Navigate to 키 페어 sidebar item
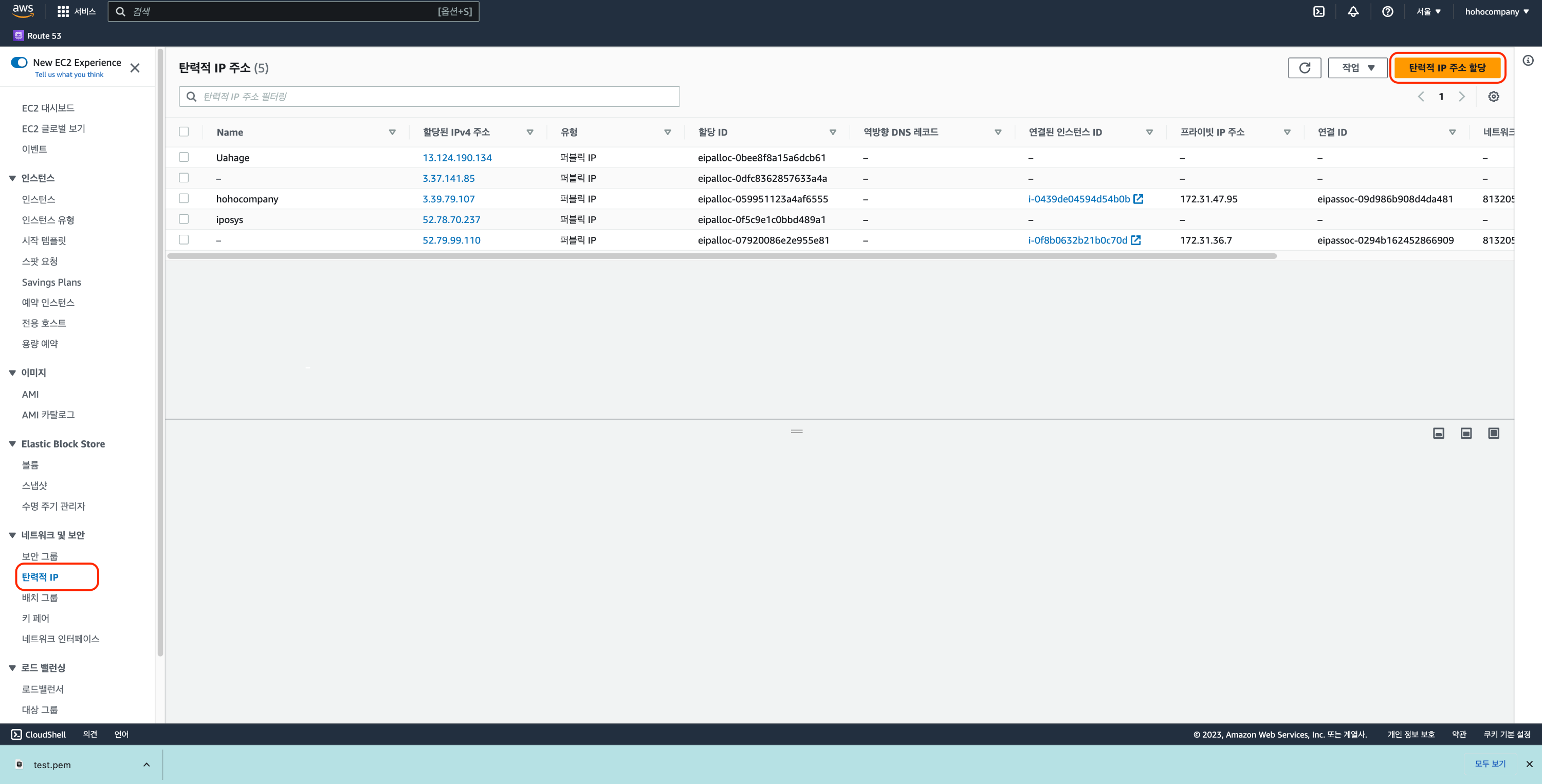 tap(35, 618)
